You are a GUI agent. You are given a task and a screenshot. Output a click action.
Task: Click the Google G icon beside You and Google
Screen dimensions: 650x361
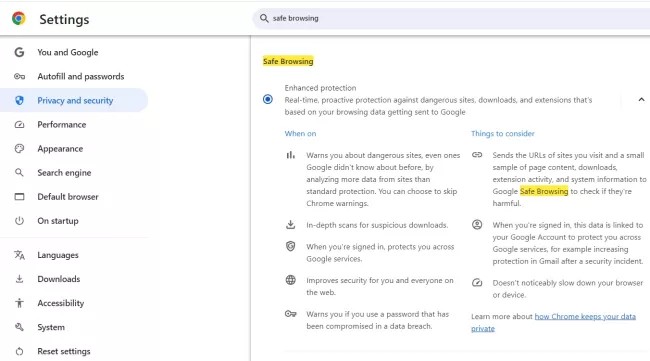tap(19, 52)
